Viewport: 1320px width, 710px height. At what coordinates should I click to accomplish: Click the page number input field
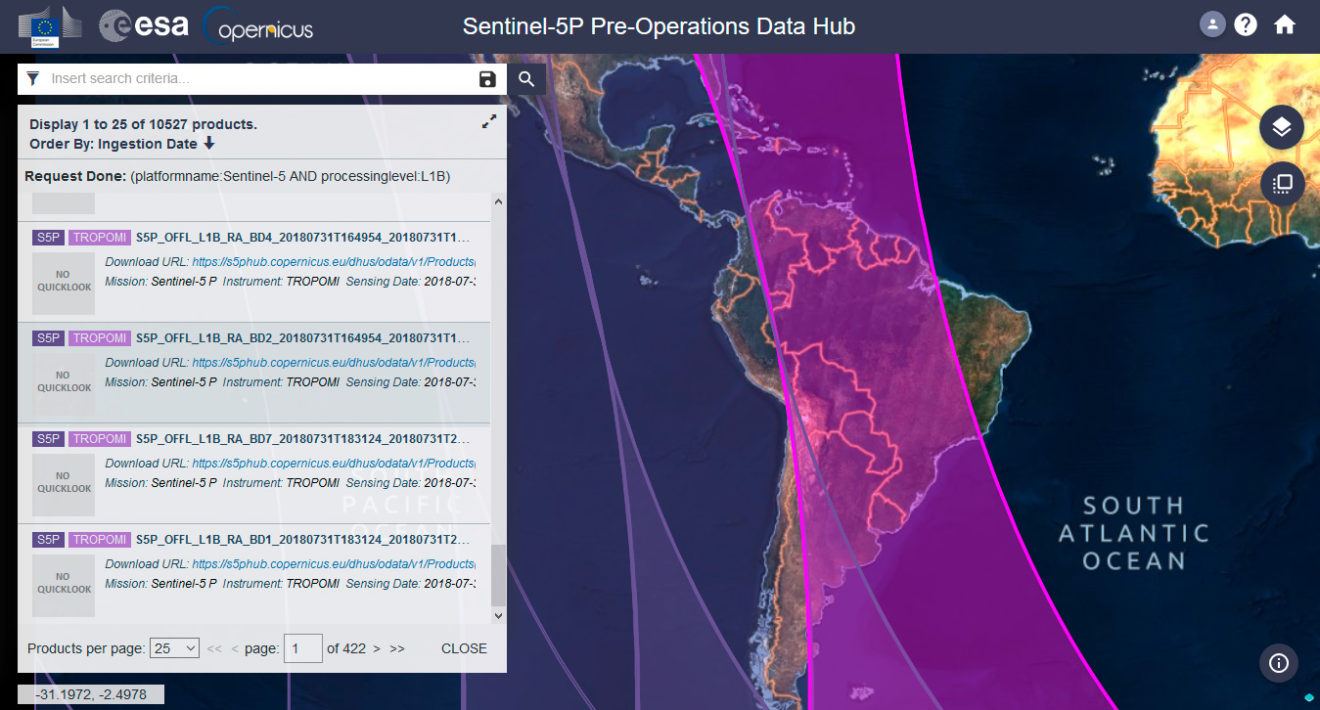(303, 648)
